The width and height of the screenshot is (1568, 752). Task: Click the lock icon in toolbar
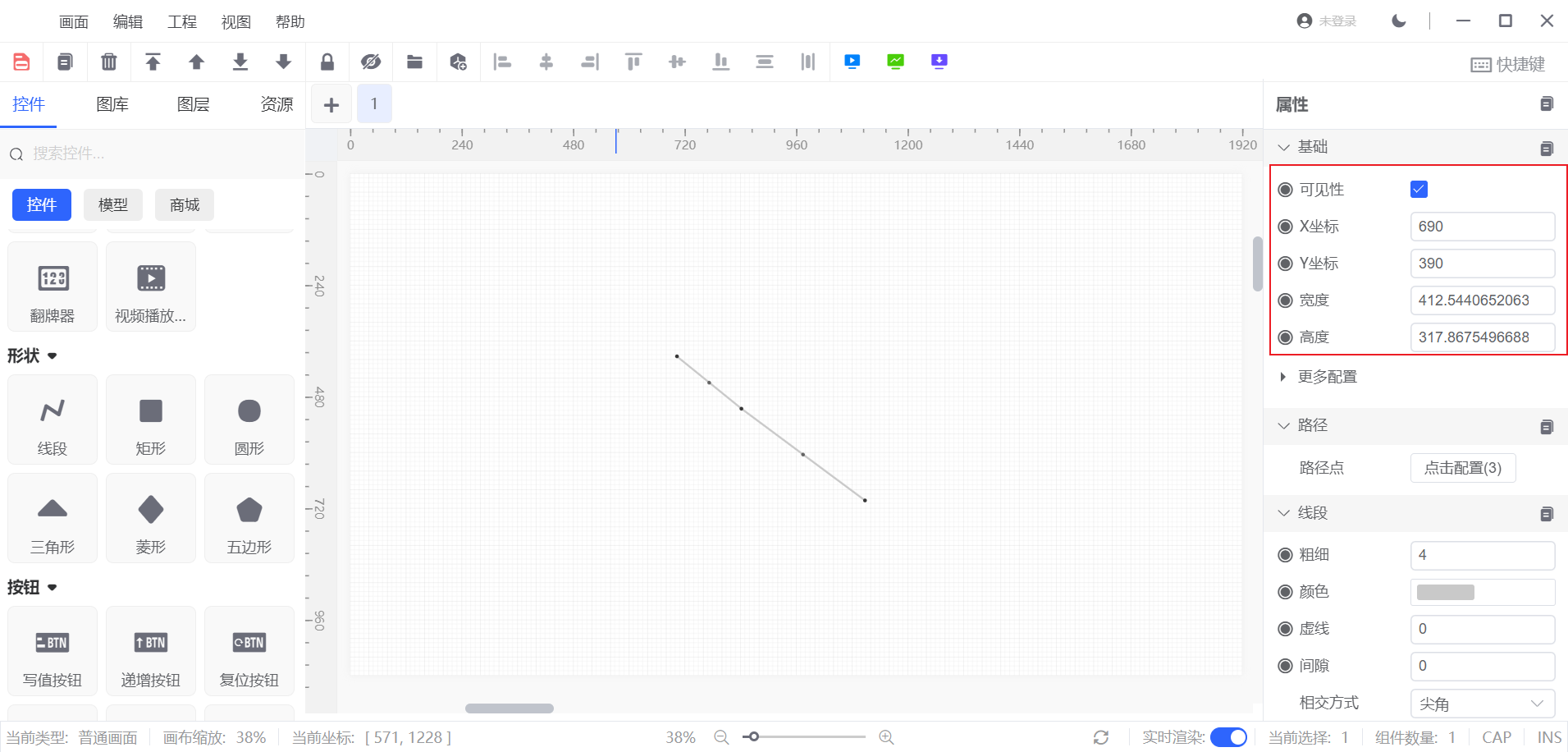point(327,62)
